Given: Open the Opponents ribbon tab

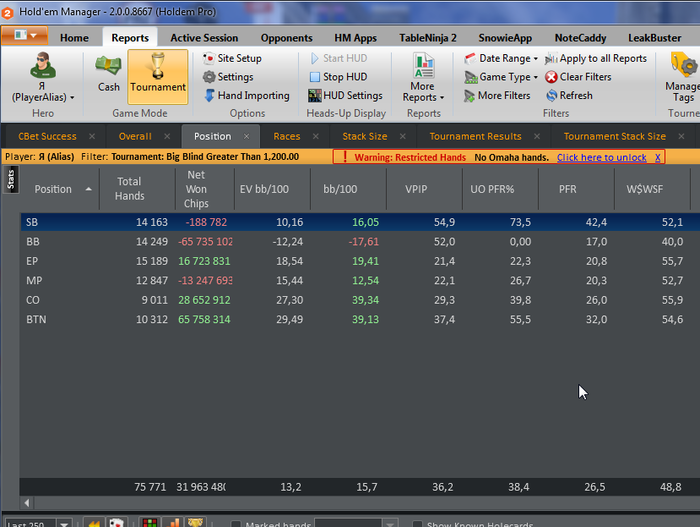Looking at the screenshot, I should [287, 38].
